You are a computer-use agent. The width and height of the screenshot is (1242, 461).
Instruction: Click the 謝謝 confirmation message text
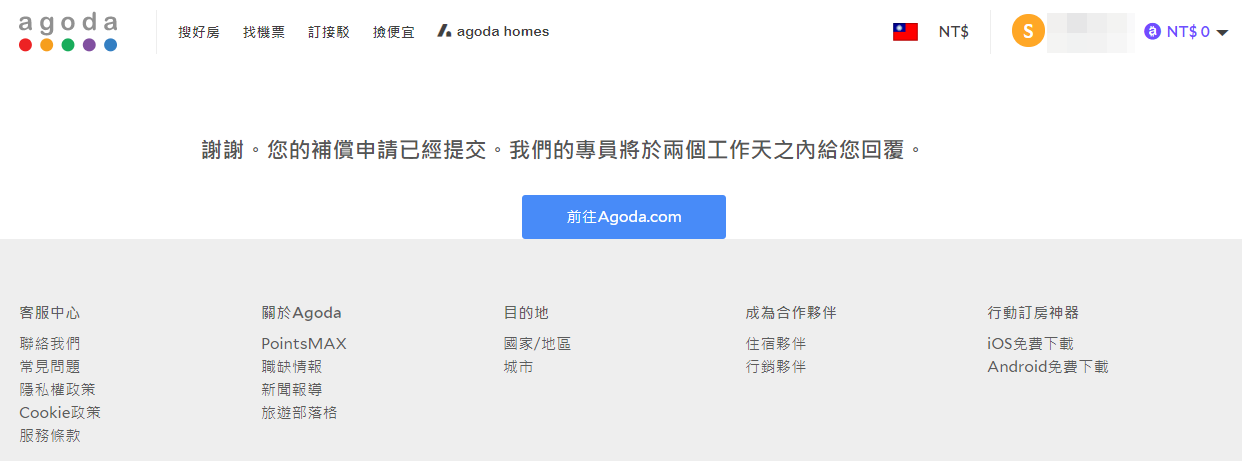click(561, 151)
